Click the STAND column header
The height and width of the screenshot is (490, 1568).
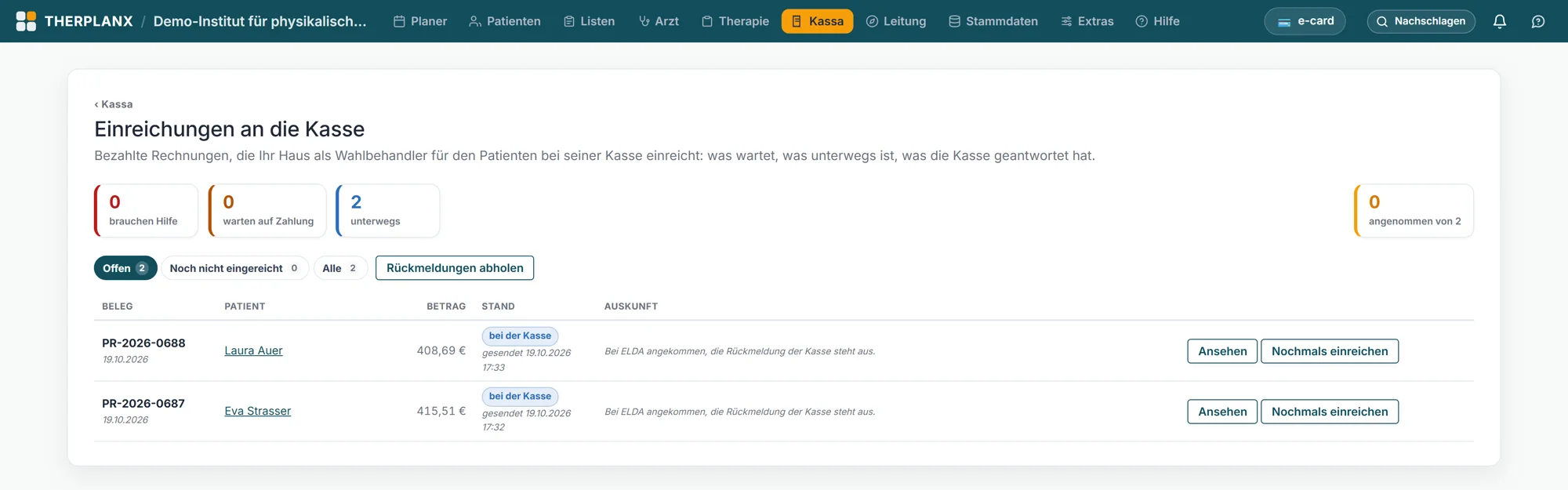498,307
